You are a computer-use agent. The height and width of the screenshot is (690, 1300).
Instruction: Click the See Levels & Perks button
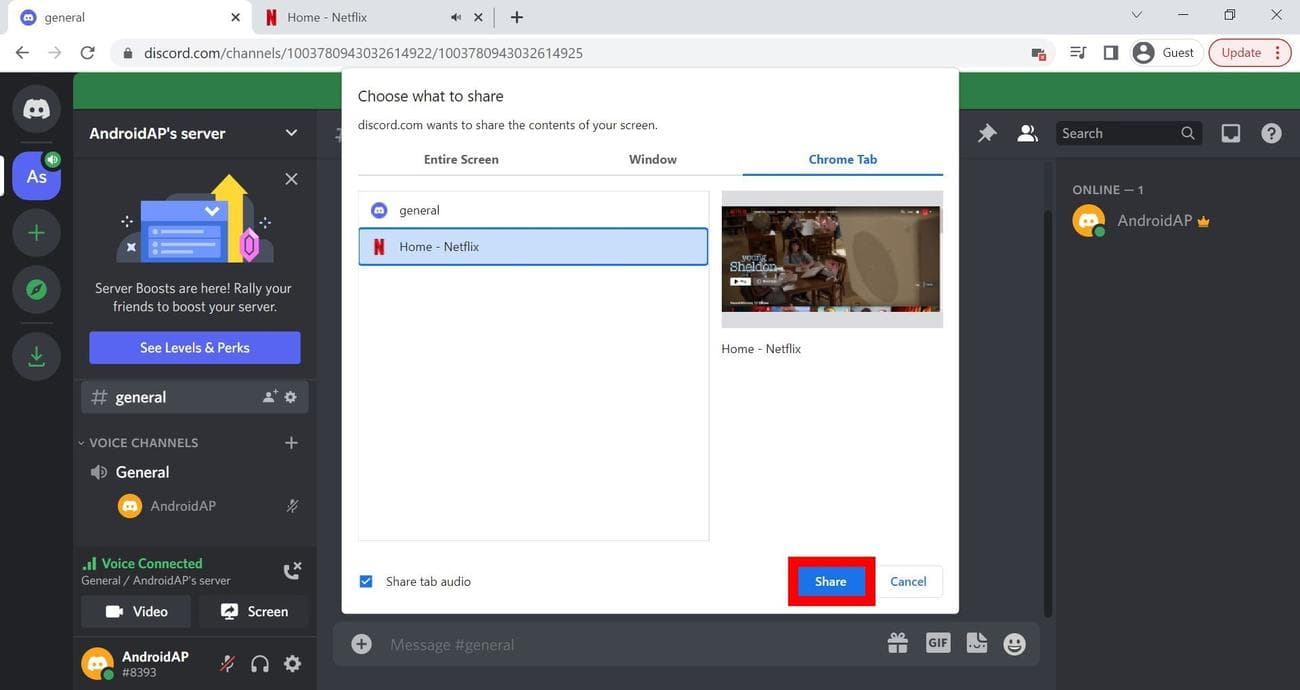[195, 348]
